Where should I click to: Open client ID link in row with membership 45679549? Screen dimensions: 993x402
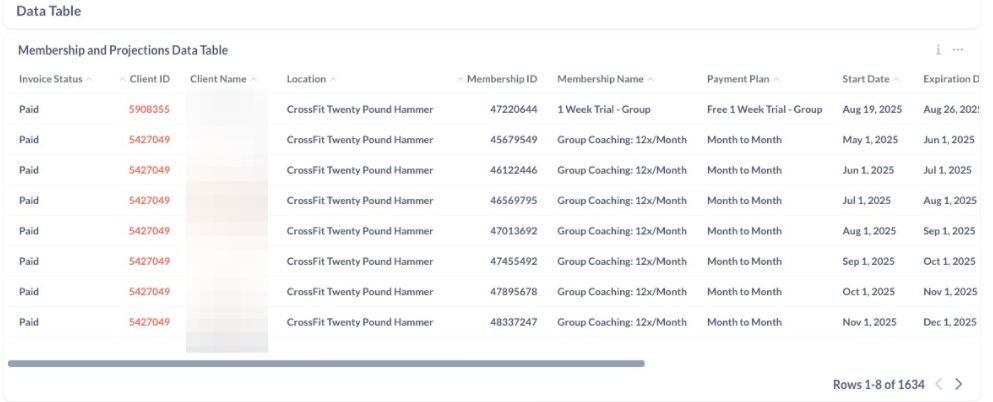(149, 140)
